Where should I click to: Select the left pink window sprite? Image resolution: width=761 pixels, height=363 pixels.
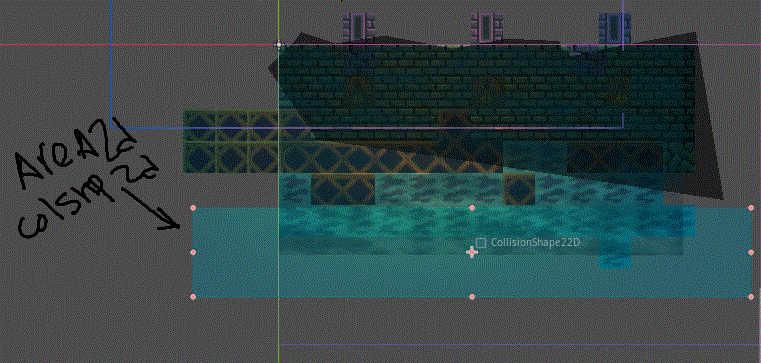(x=359, y=27)
